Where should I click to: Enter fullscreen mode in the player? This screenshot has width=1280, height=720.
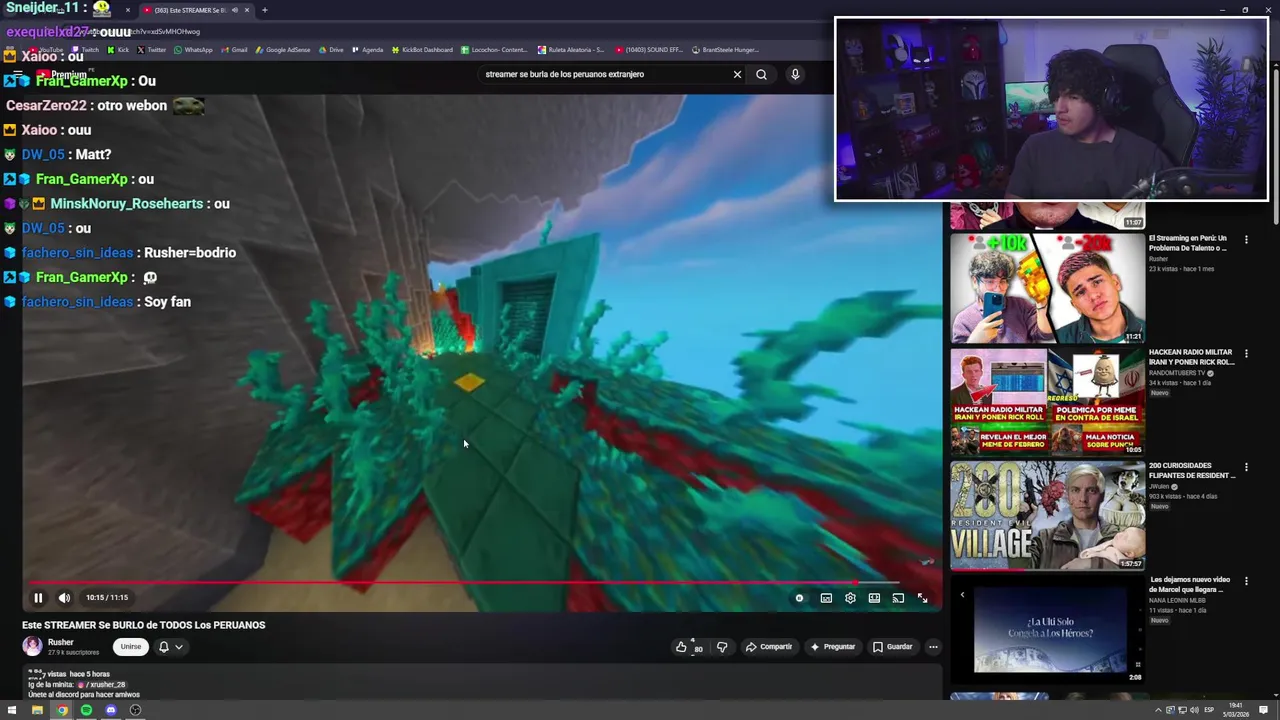tap(922, 598)
